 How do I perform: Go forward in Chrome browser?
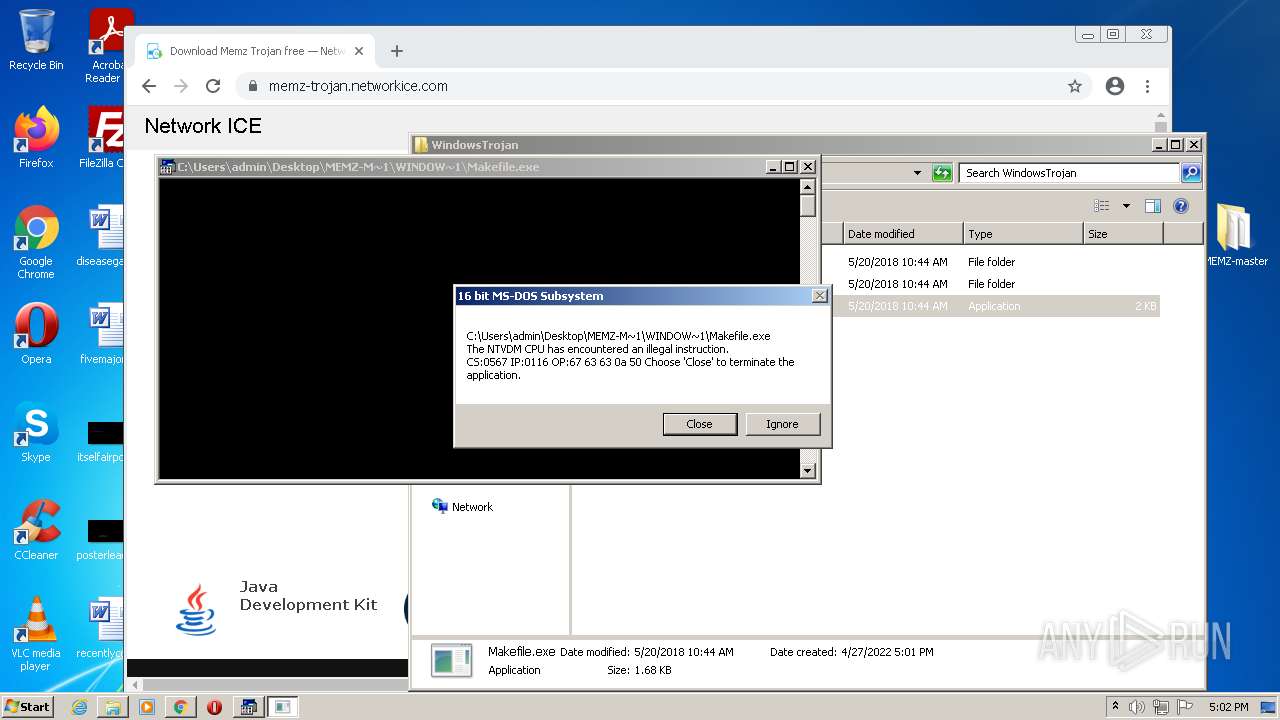[x=181, y=86]
